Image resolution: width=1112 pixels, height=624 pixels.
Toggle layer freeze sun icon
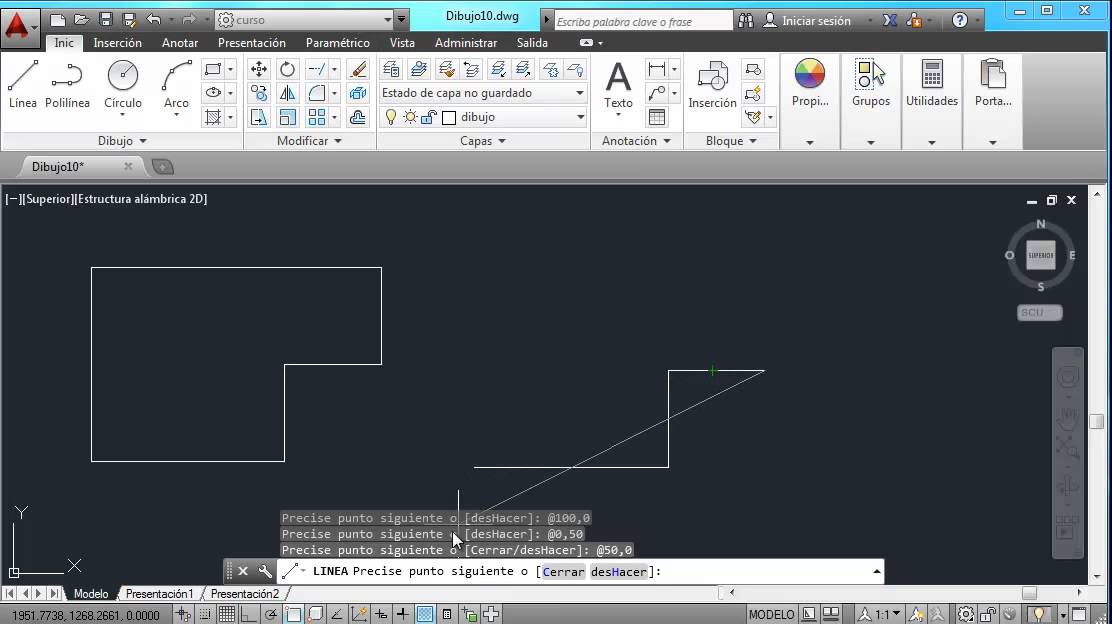410,117
